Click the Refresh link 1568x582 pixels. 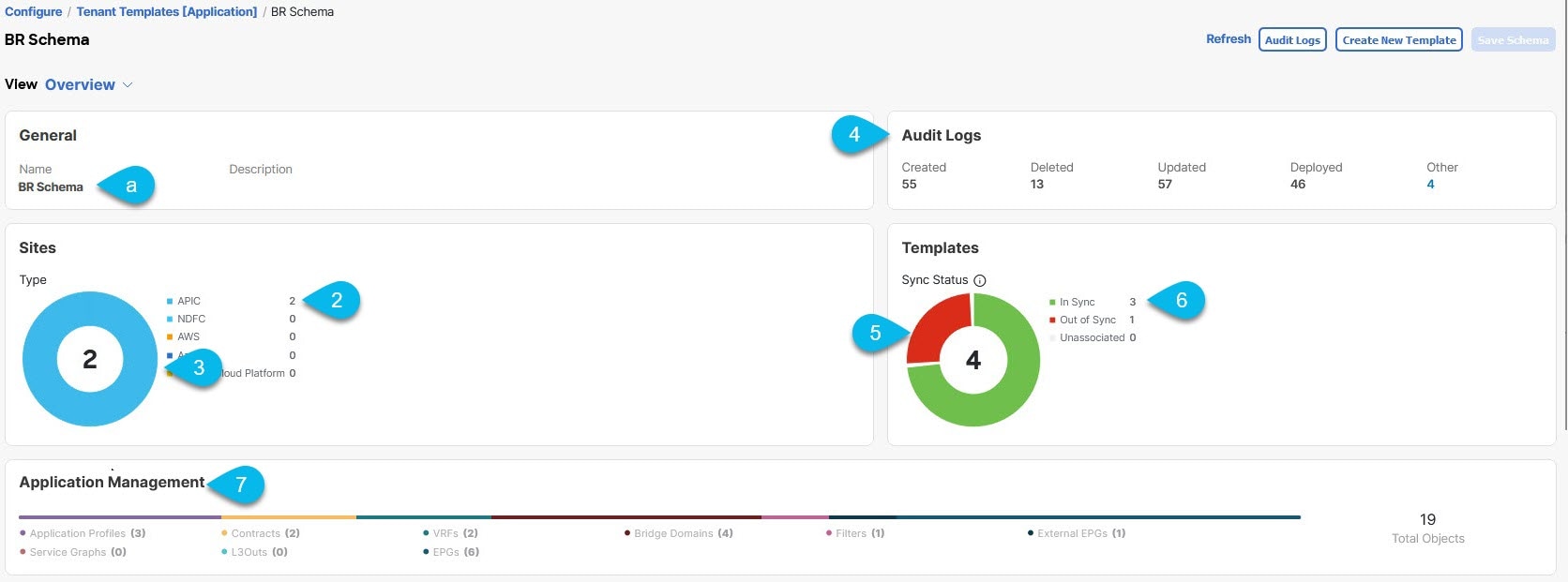click(x=1229, y=39)
